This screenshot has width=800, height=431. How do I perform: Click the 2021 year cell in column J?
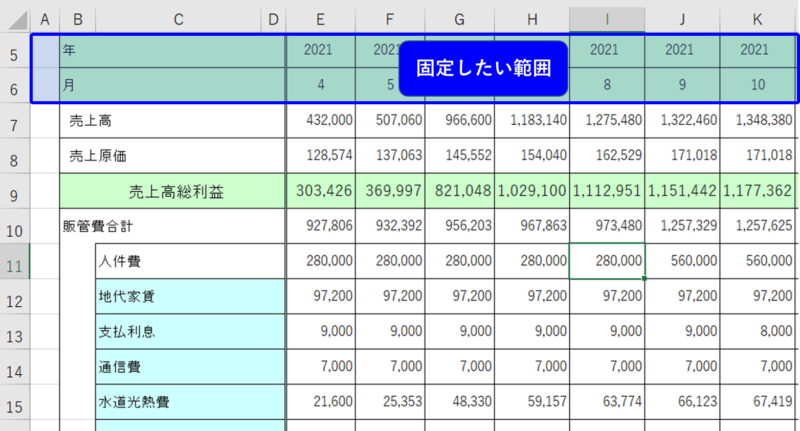click(x=682, y=50)
